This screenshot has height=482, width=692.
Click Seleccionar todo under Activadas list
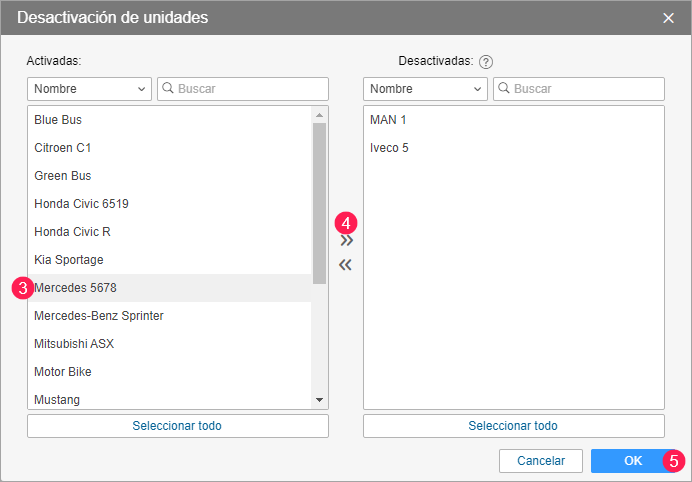(x=177, y=426)
